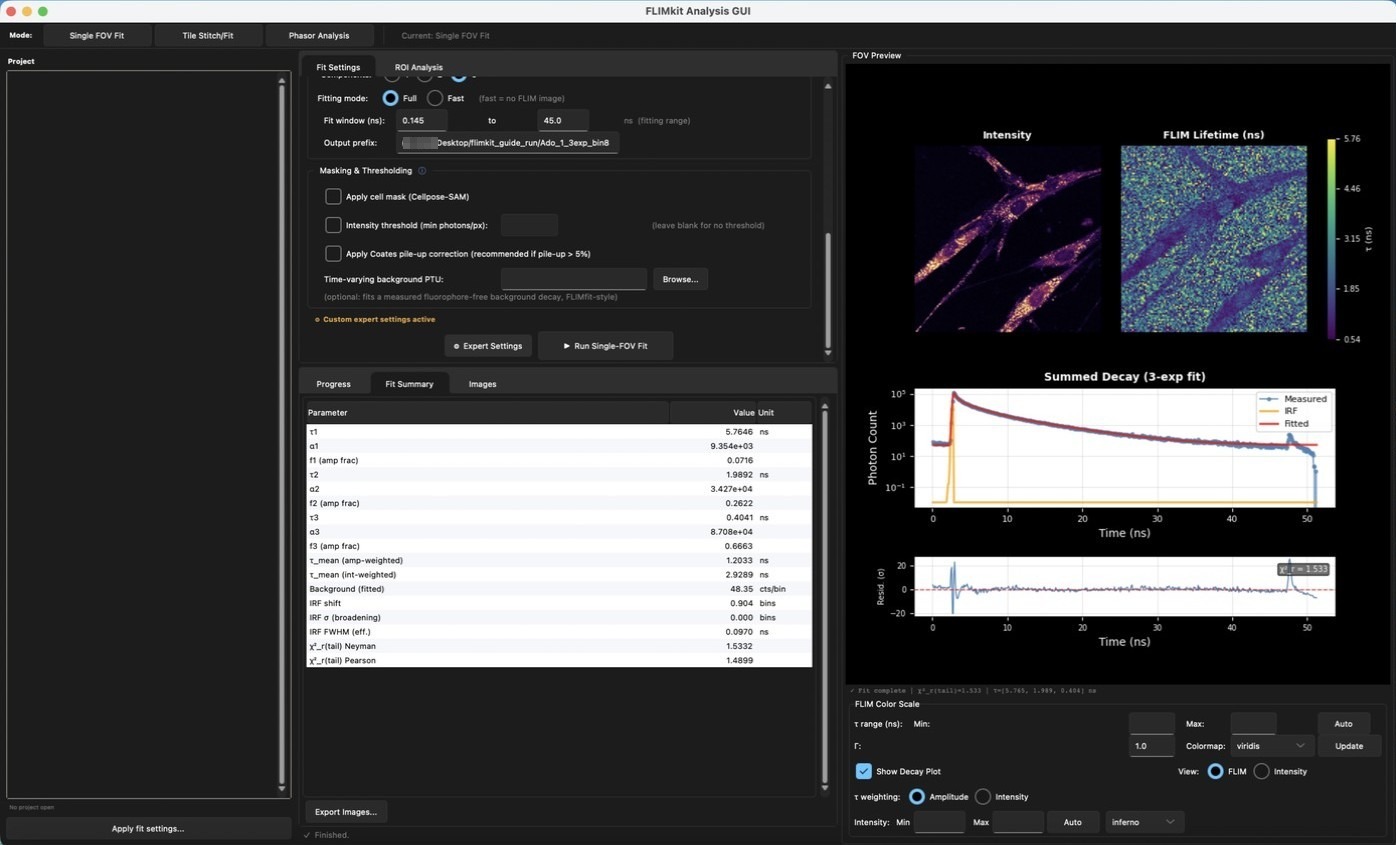The image size is (1396, 845).
Task: Click the Fit Settings vertical scrollbar thumb
Action: coord(827,291)
